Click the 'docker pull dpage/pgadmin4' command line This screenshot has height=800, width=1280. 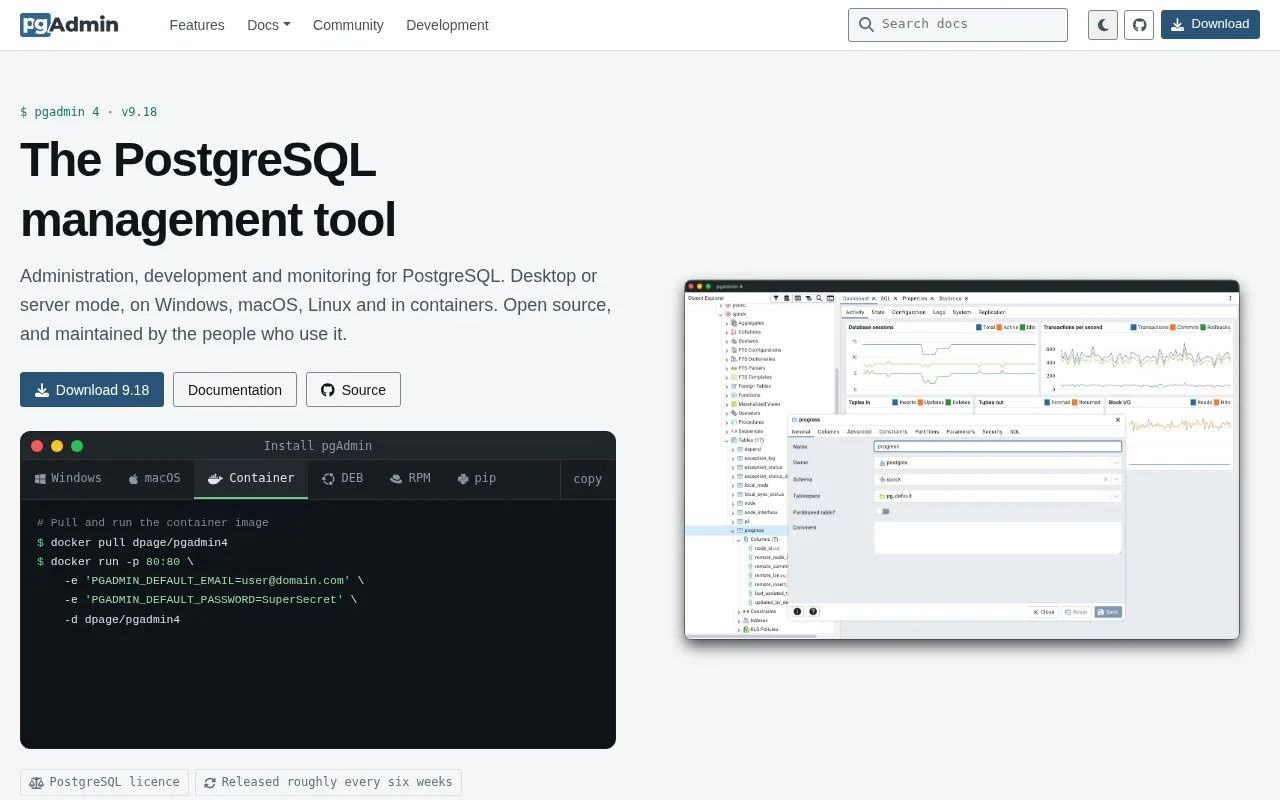132,542
